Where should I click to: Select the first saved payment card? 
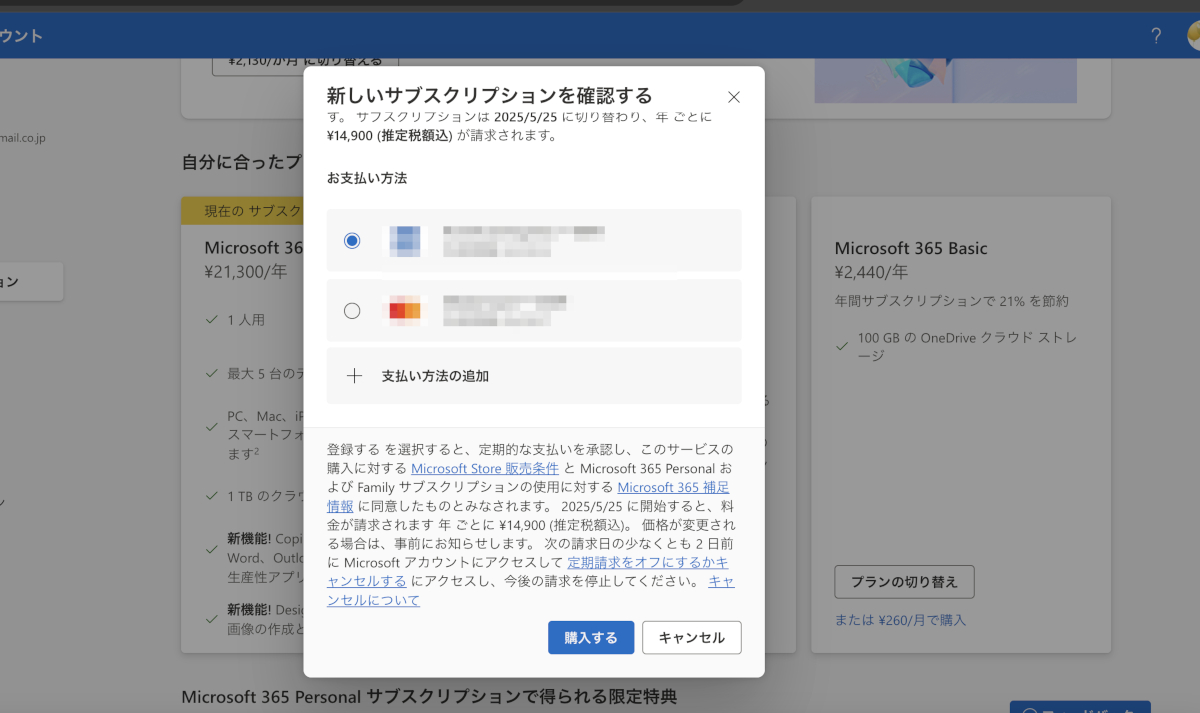pos(352,240)
